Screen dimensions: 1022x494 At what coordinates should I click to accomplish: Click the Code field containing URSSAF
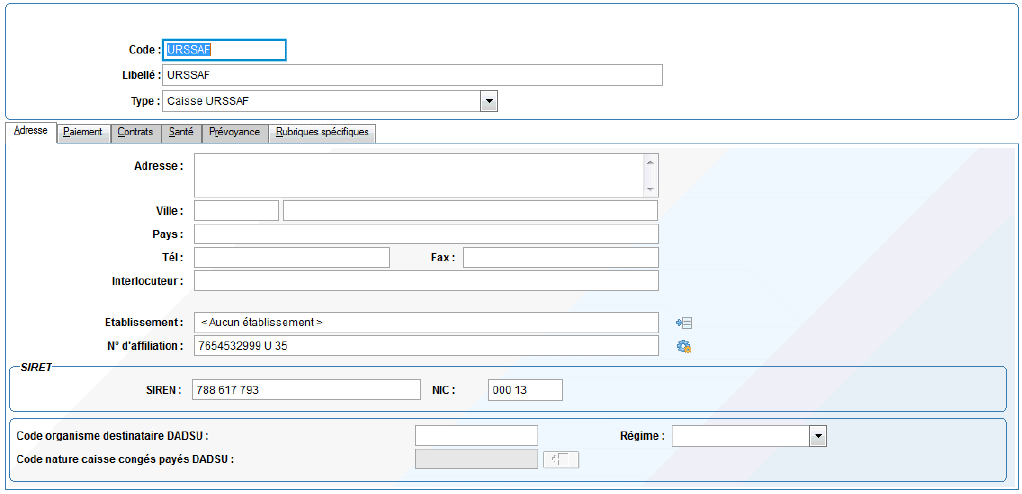pos(224,50)
